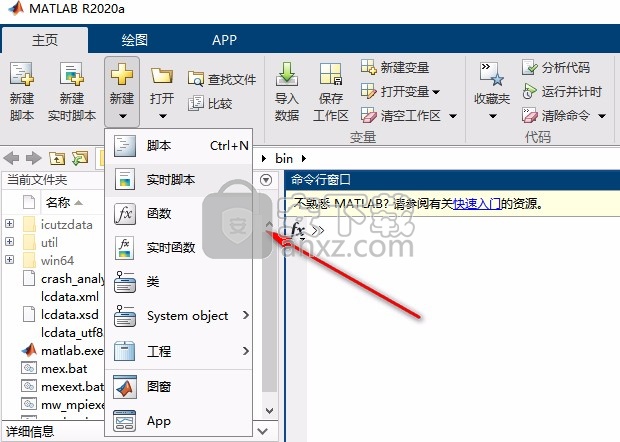Viewport: 620px width, 442px height.
Task: Open dropdown arrow beside 清除命令
Action: click(602, 116)
